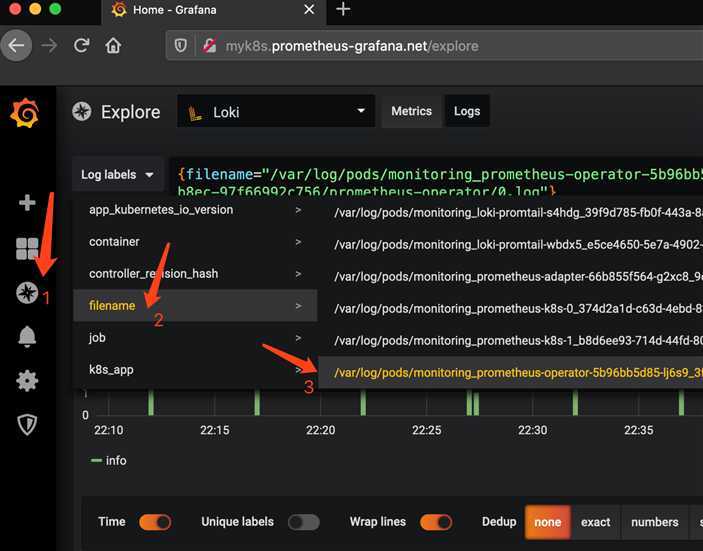The height and width of the screenshot is (551, 703).
Task: Toggle the Unique labels switch
Action: coord(304,522)
